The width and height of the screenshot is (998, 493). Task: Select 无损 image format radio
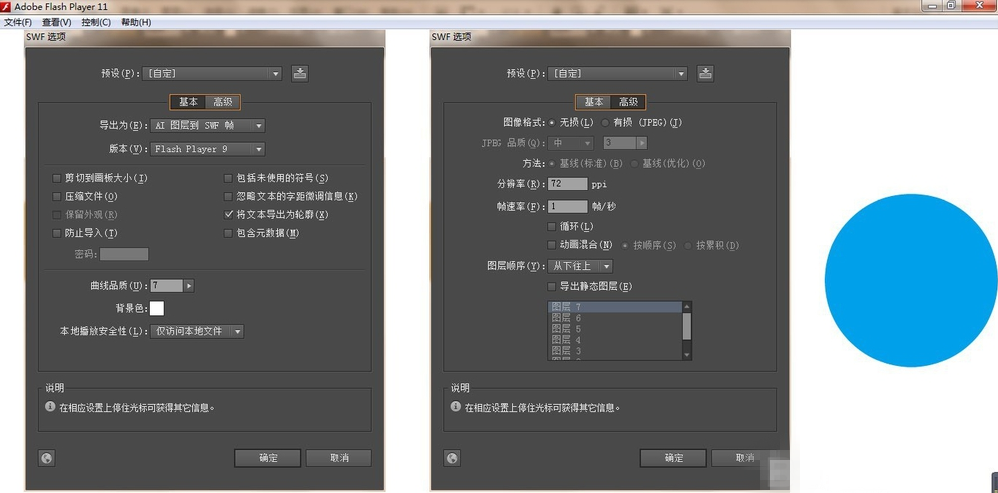(x=552, y=122)
